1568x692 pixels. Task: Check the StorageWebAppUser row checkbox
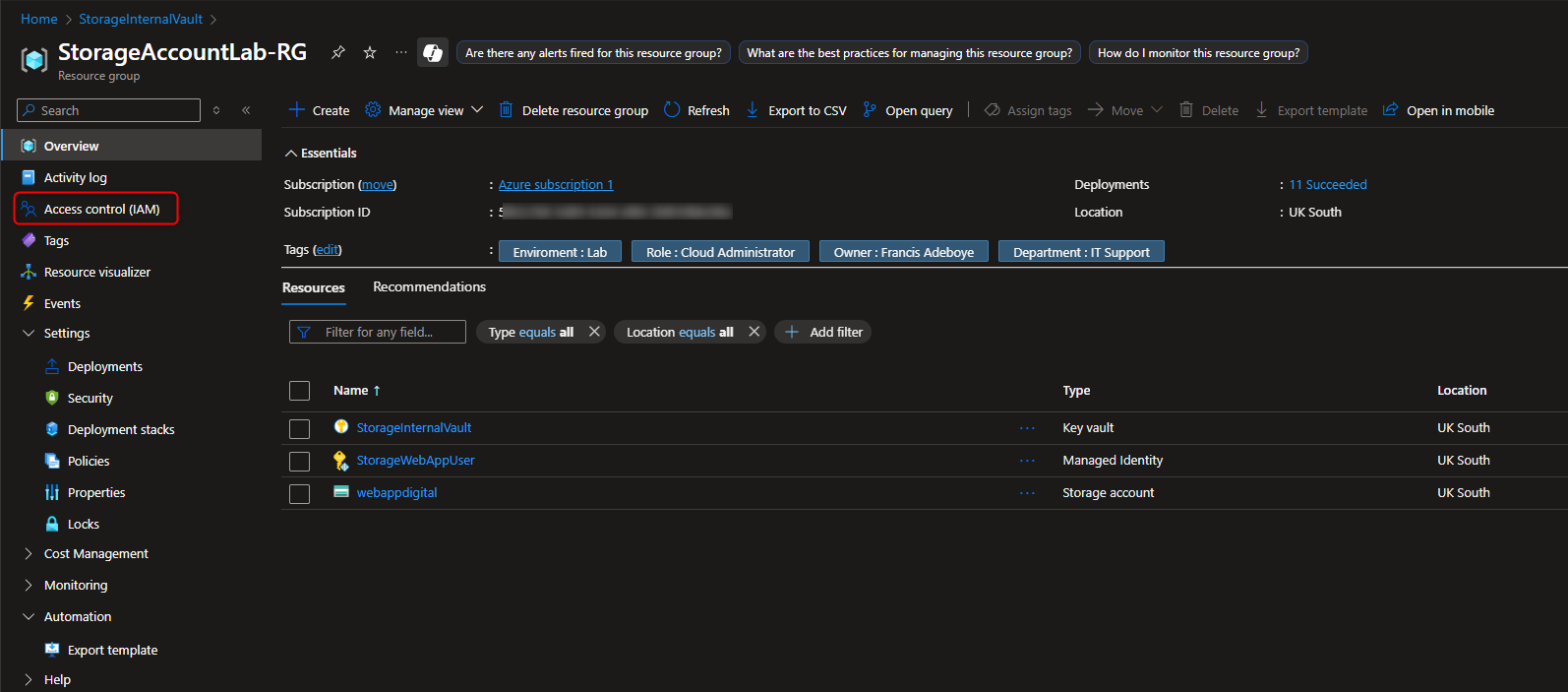300,461
